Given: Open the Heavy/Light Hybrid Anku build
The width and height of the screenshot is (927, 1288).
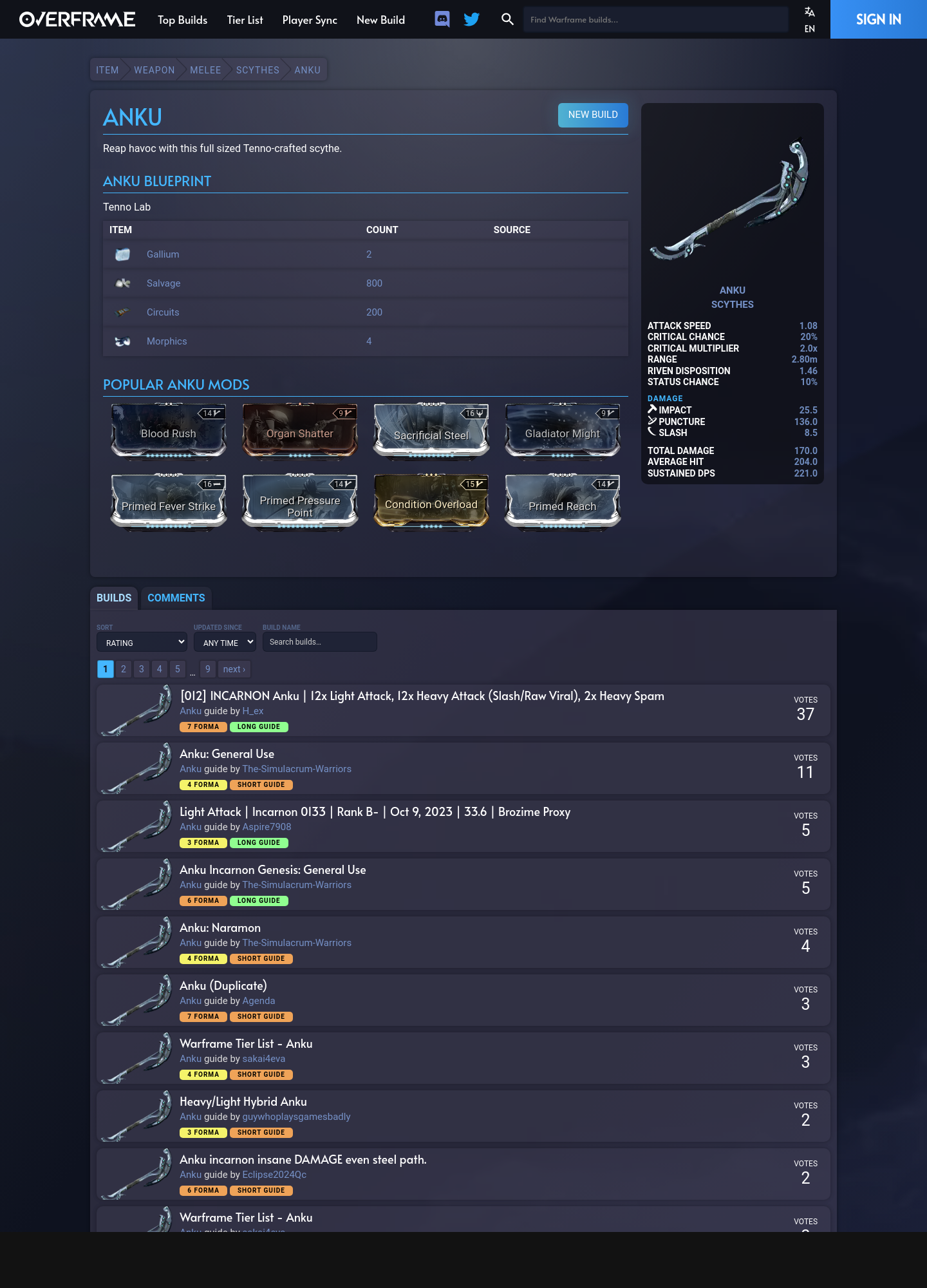Looking at the screenshot, I should (243, 1102).
